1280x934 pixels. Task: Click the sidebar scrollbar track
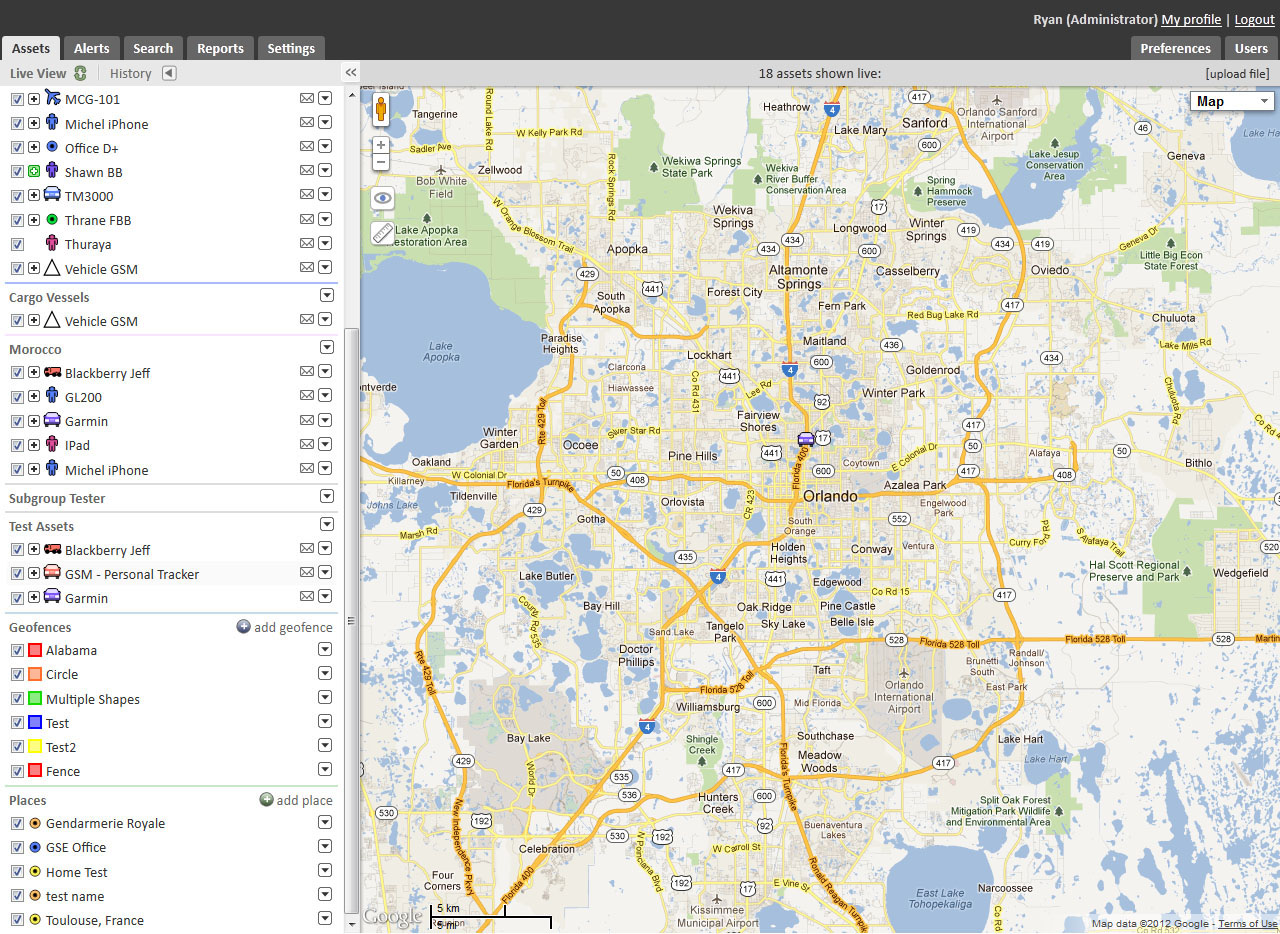point(351,500)
